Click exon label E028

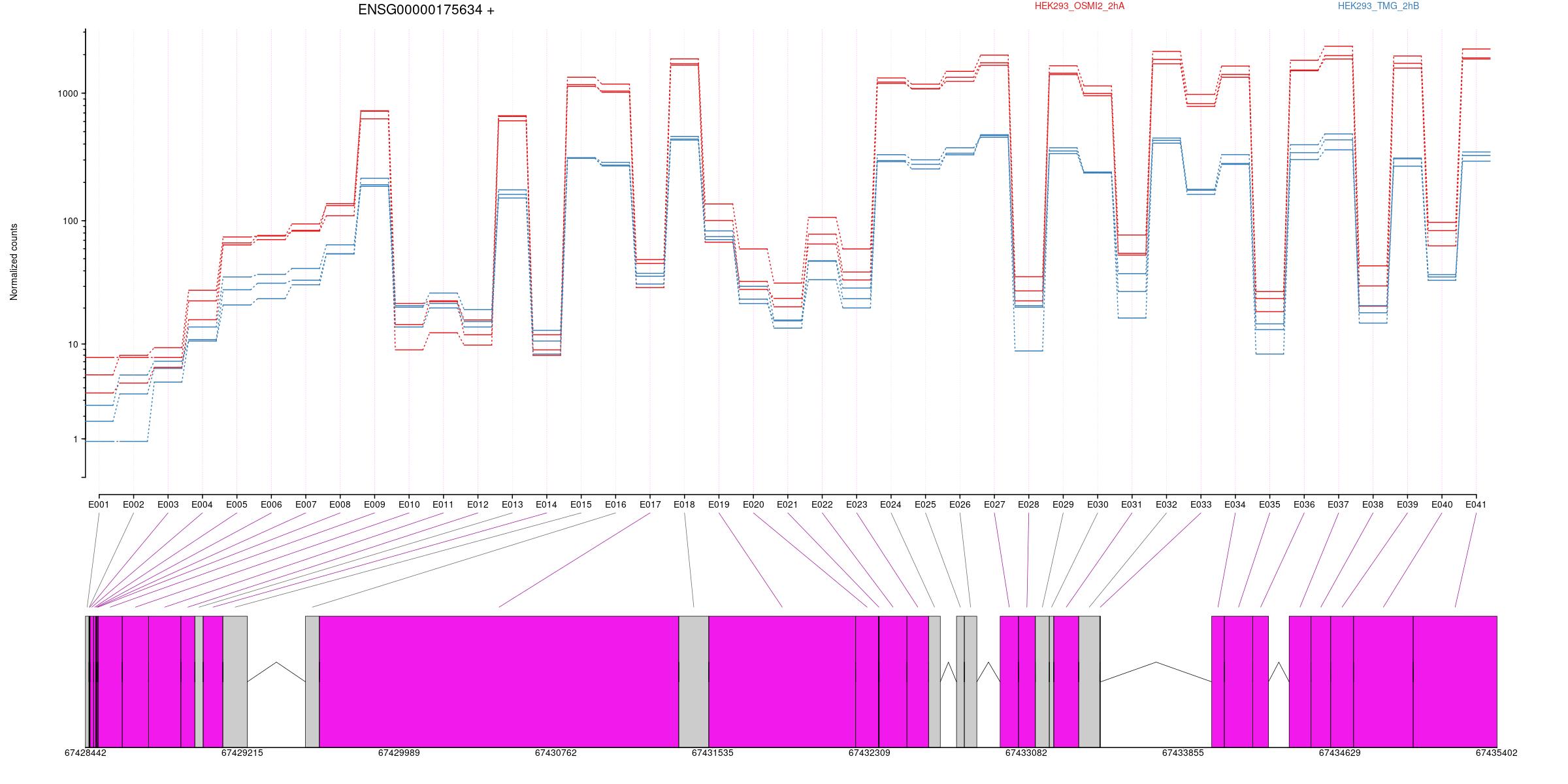pyautogui.click(x=1028, y=504)
